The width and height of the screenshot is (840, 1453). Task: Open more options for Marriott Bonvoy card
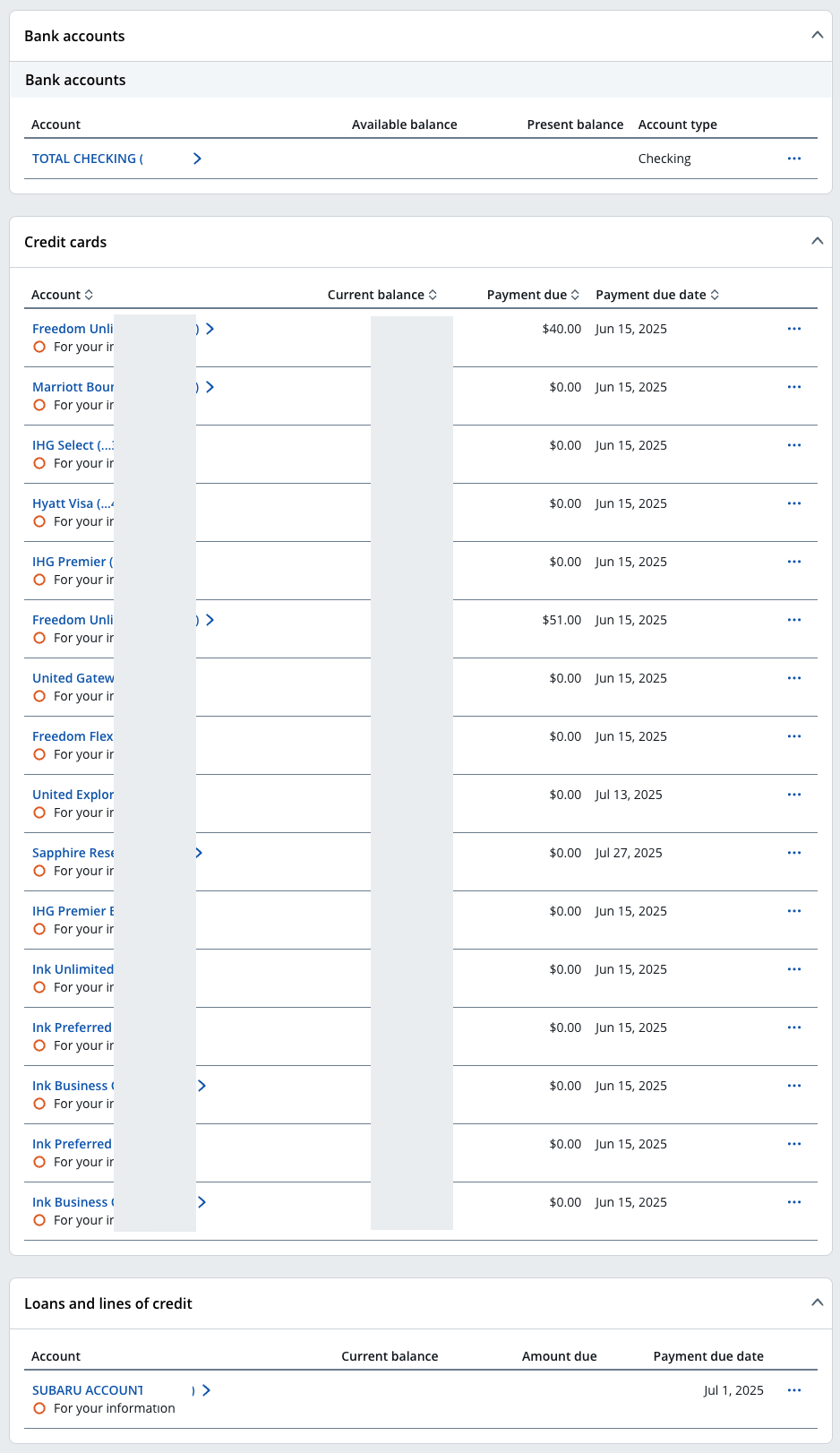coord(793,387)
